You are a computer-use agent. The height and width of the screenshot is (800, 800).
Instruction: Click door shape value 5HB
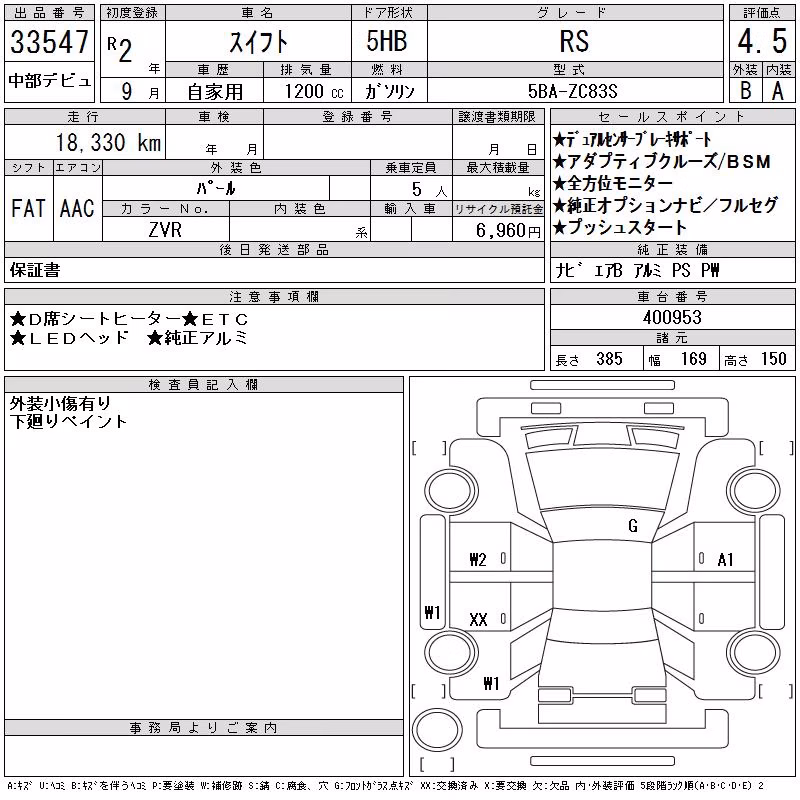(x=387, y=41)
